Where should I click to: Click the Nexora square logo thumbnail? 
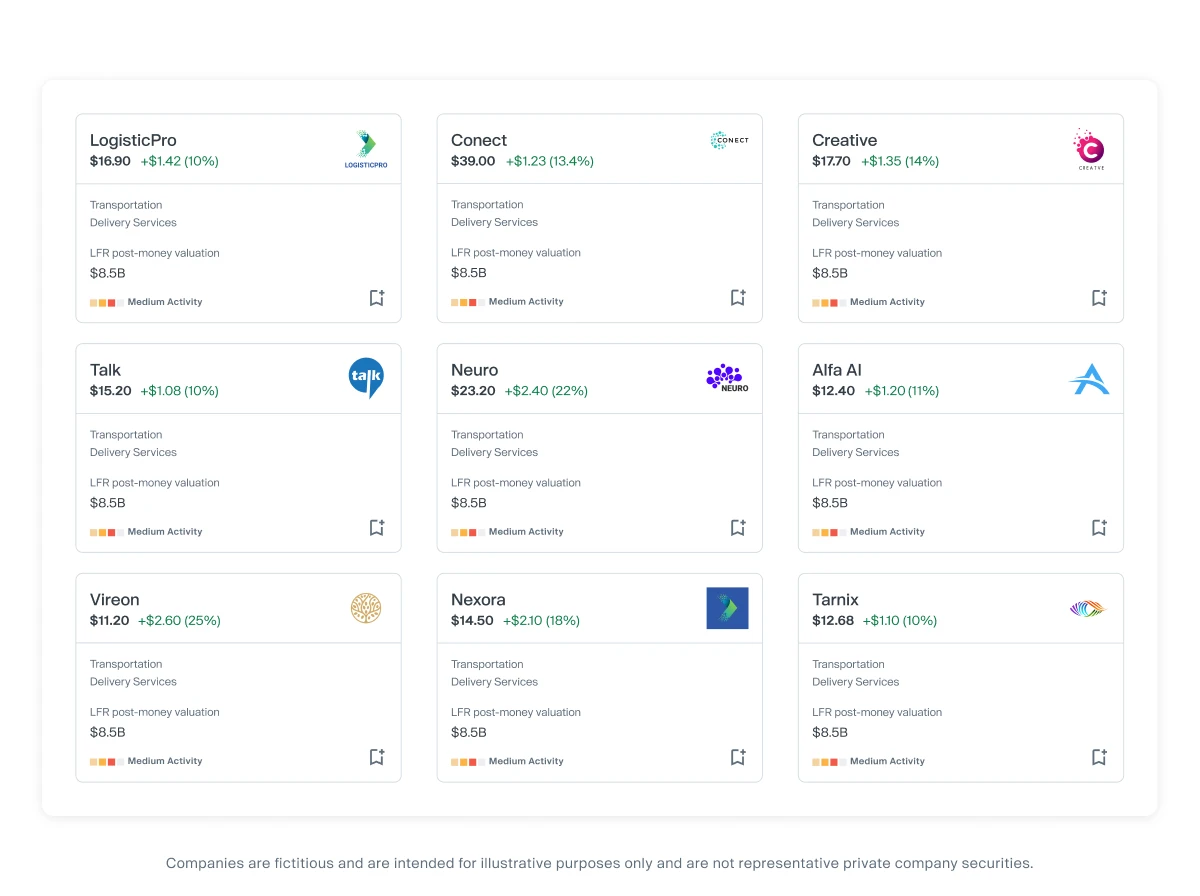click(727, 608)
